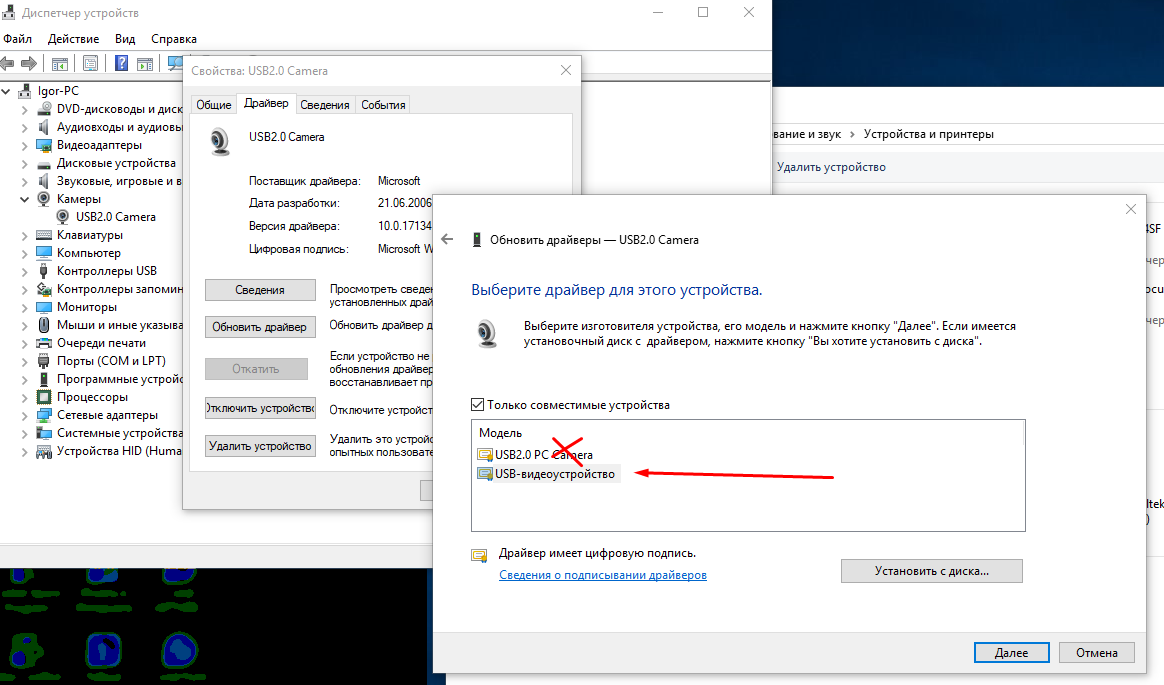Click the show/hide console tree toolbar icon
The width and height of the screenshot is (1164, 685).
[x=59, y=64]
